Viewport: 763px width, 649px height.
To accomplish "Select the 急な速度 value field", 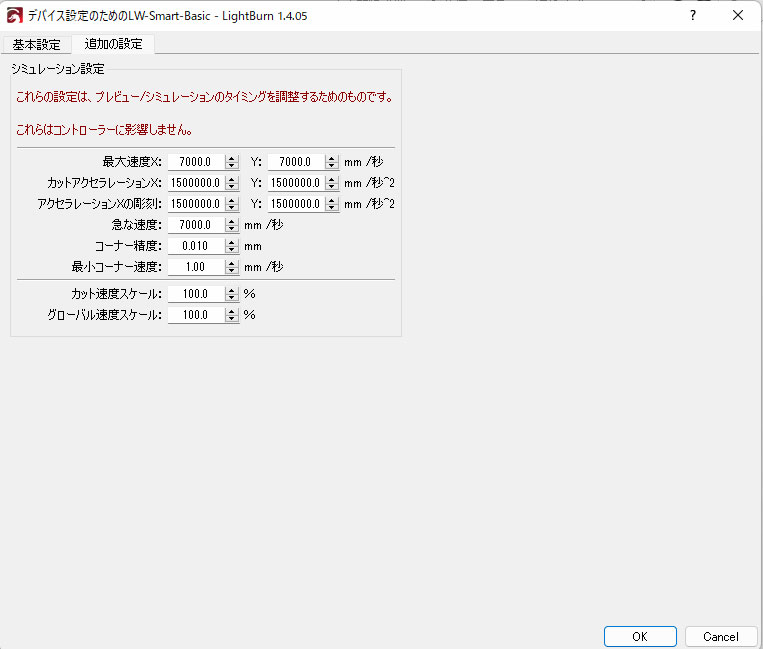I will (196, 225).
